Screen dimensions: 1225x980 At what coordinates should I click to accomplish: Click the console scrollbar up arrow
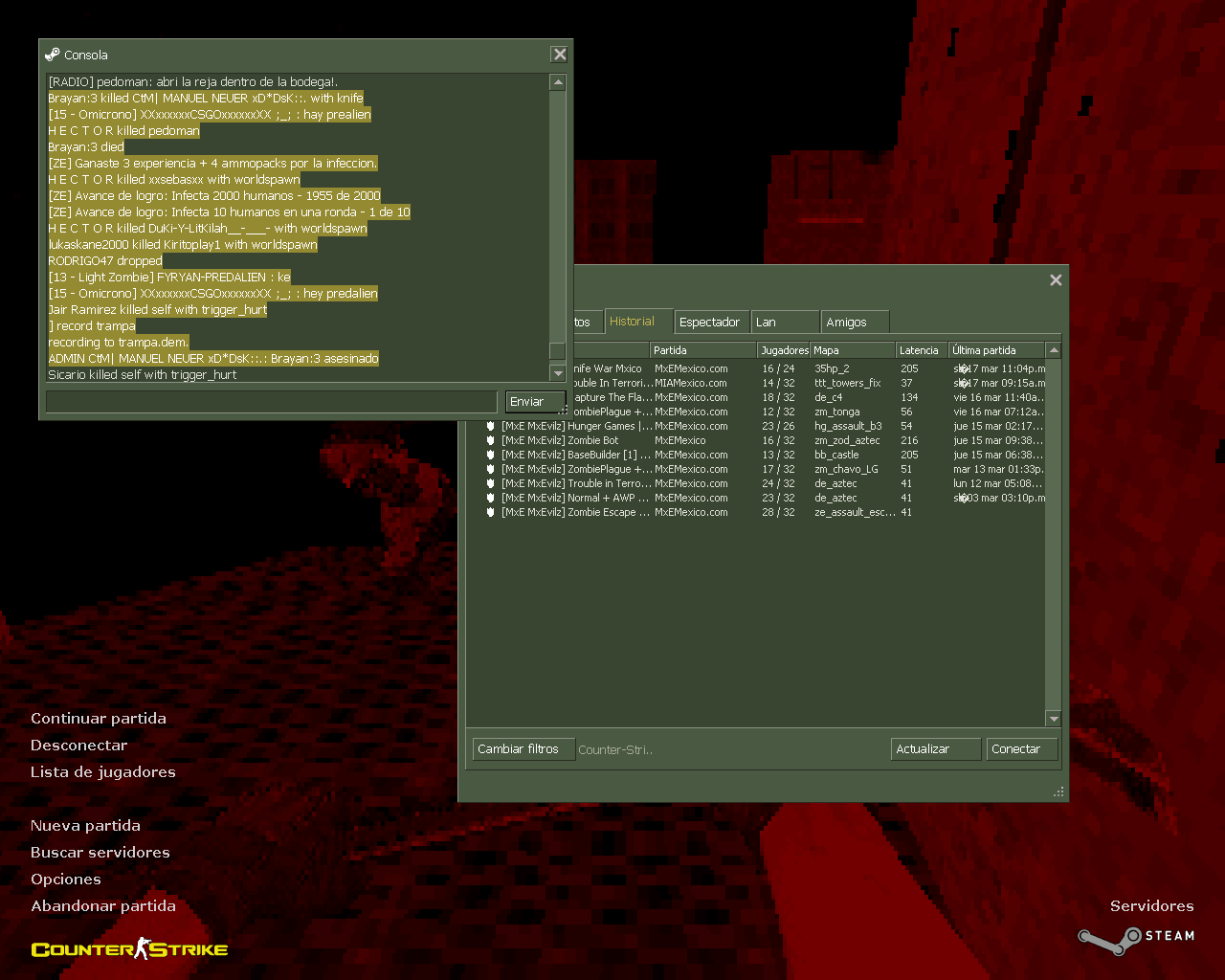point(558,82)
